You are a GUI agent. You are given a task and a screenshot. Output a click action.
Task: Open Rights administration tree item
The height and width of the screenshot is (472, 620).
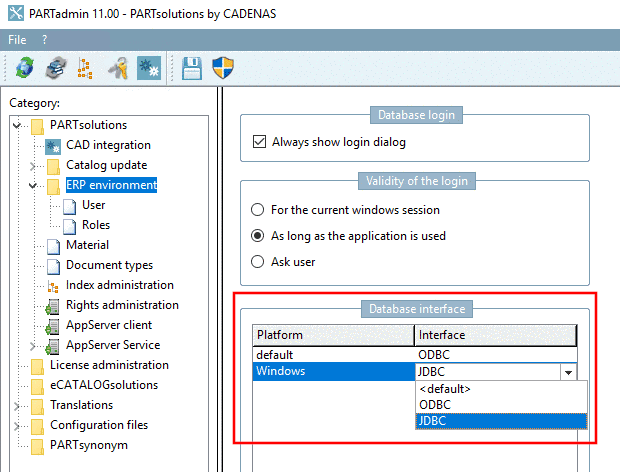tap(122, 305)
